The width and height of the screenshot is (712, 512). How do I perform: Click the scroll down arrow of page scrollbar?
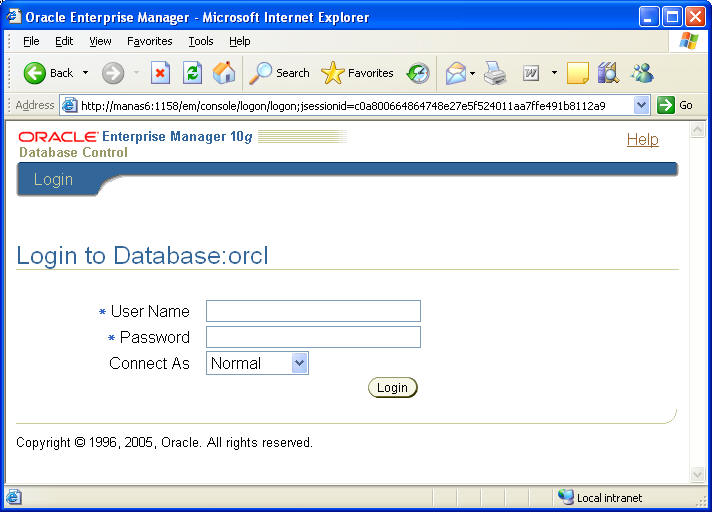(697, 475)
